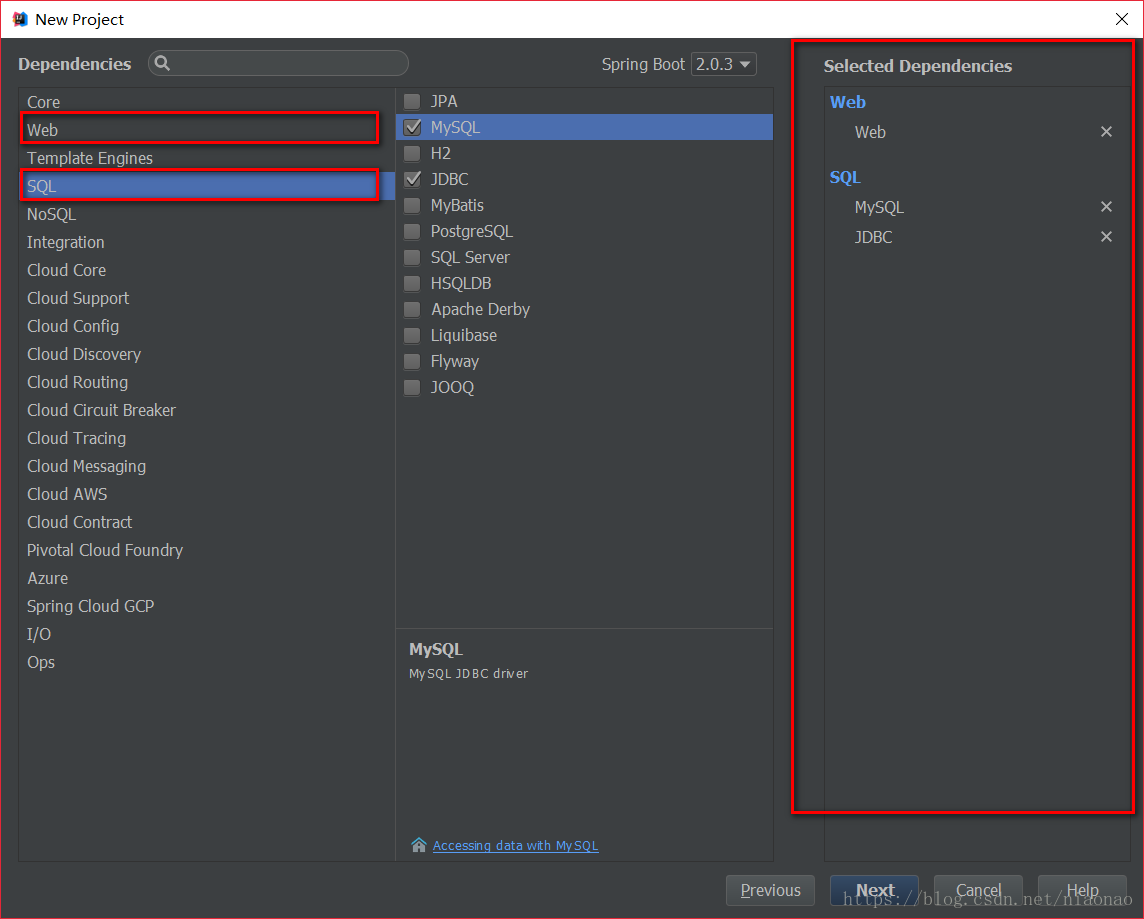
Task: Select the SQL category
Action: tap(206, 186)
